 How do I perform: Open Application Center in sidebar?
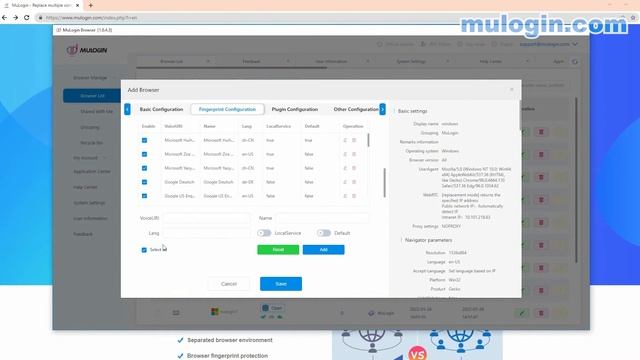(92, 171)
